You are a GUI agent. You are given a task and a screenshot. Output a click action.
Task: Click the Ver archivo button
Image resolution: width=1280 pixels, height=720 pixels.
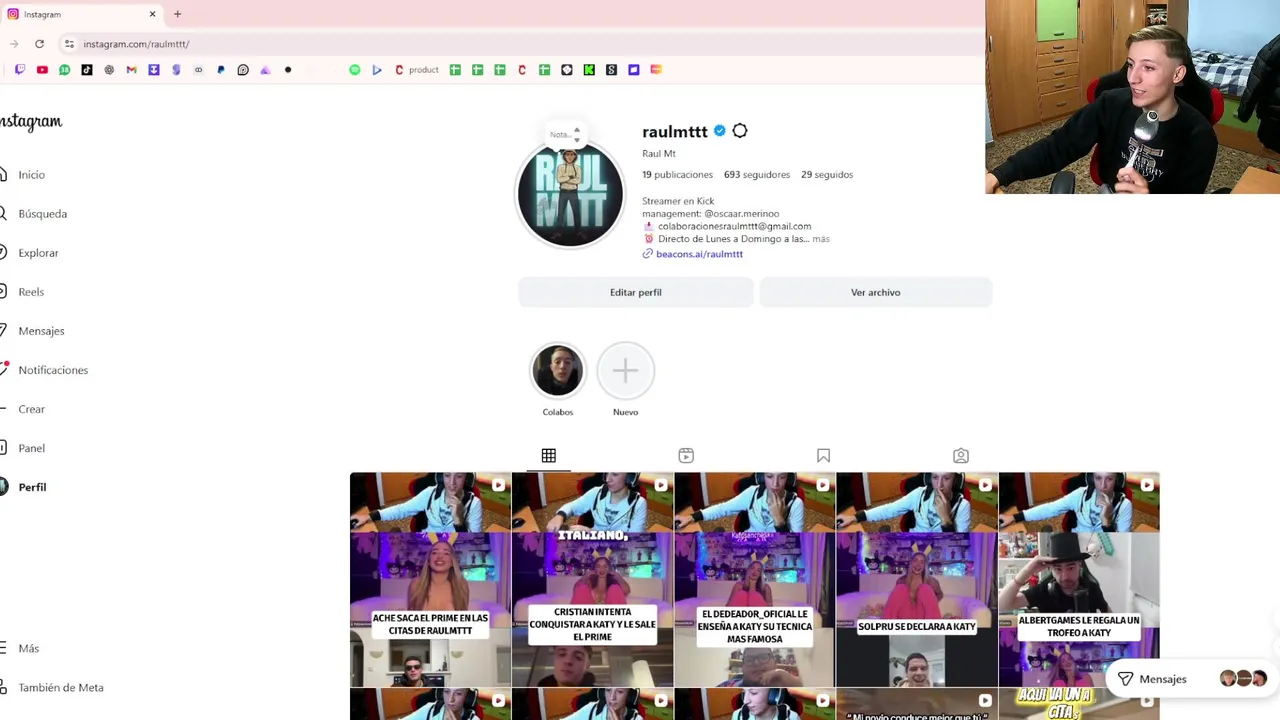coord(875,292)
